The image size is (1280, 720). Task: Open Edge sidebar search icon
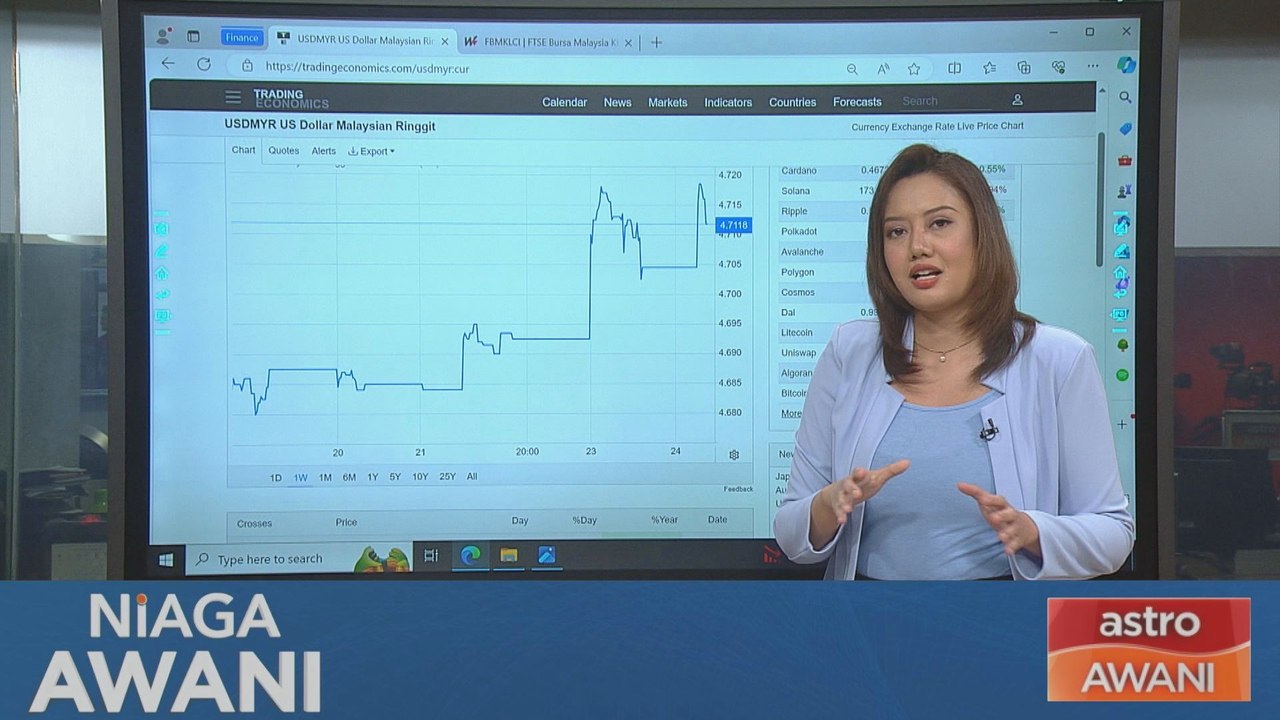click(x=1125, y=98)
